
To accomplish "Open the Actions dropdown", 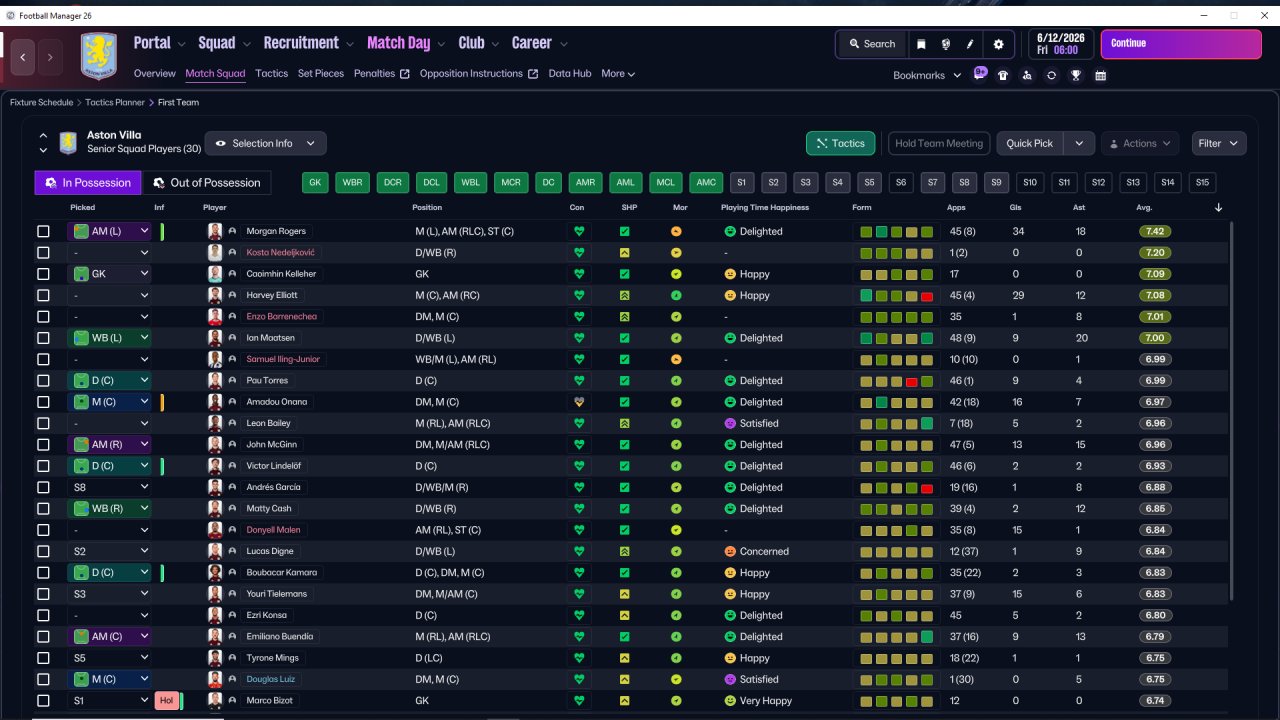I will [x=1140, y=143].
